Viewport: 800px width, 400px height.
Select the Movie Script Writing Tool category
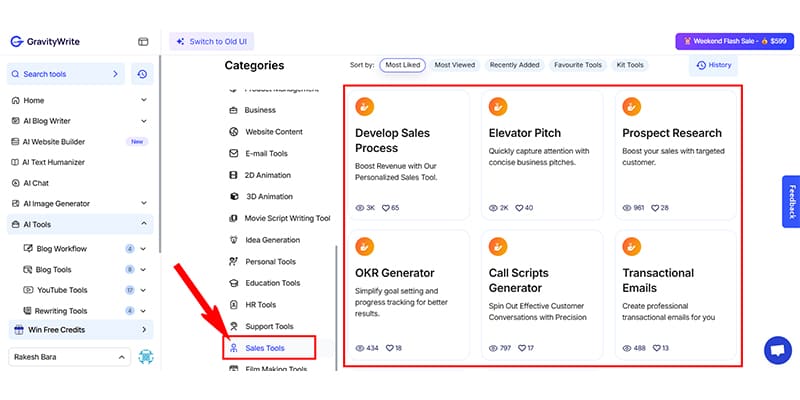click(x=288, y=218)
